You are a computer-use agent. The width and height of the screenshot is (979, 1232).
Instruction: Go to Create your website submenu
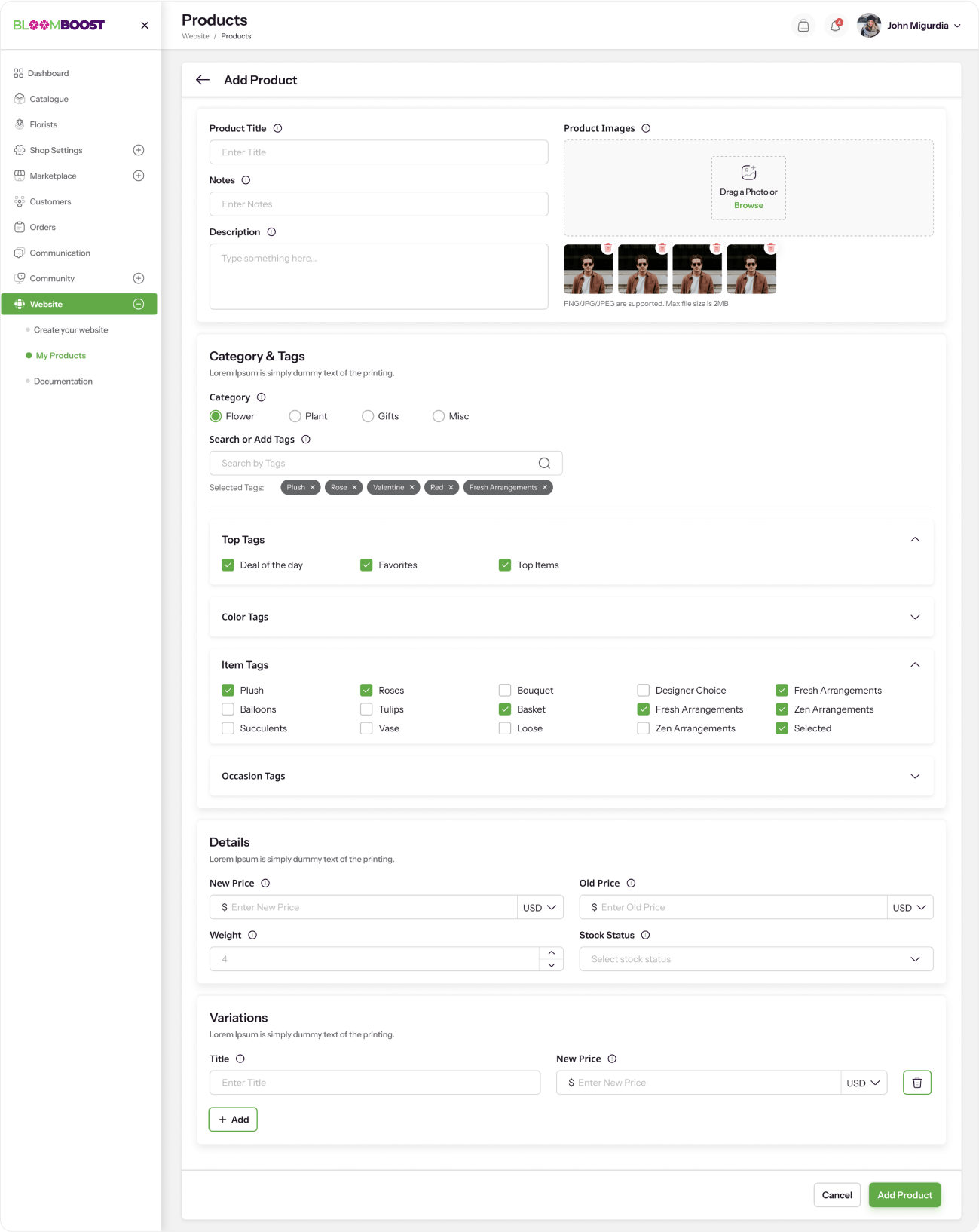pyautogui.click(x=71, y=330)
